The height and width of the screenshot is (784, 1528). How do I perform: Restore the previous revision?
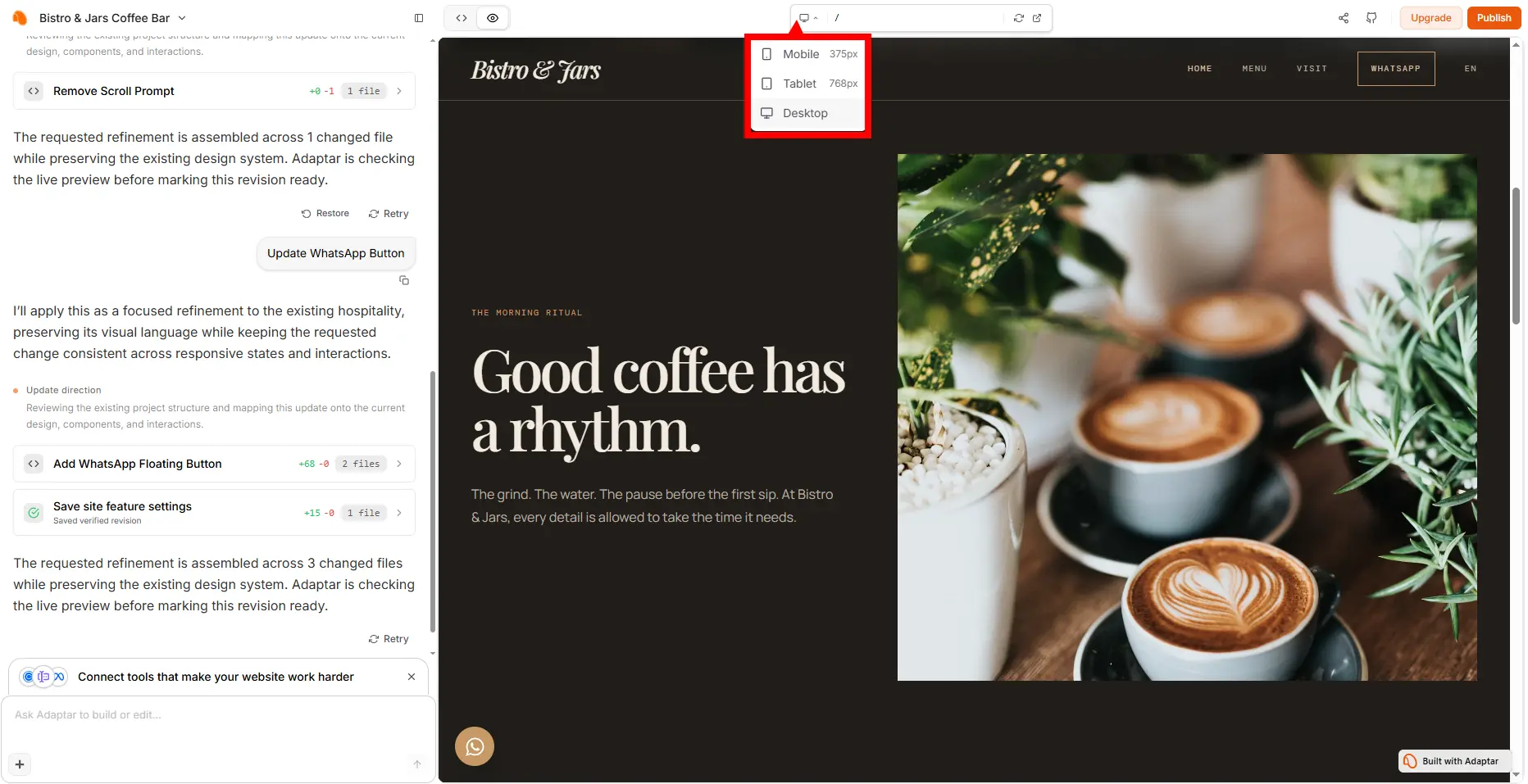pyautogui.click(x=325, y=214)
